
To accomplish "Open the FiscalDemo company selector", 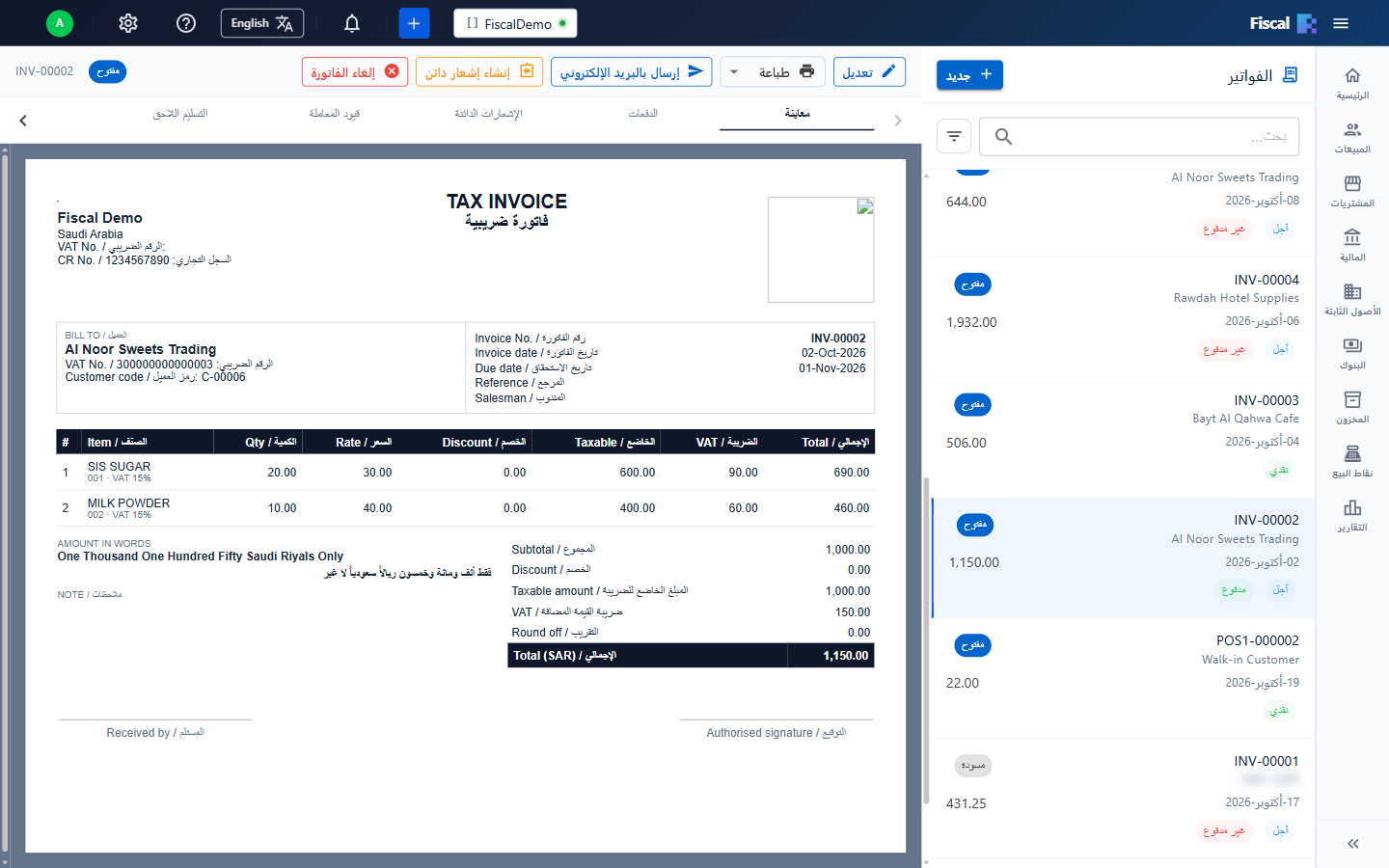I will [x=515, y=23].
